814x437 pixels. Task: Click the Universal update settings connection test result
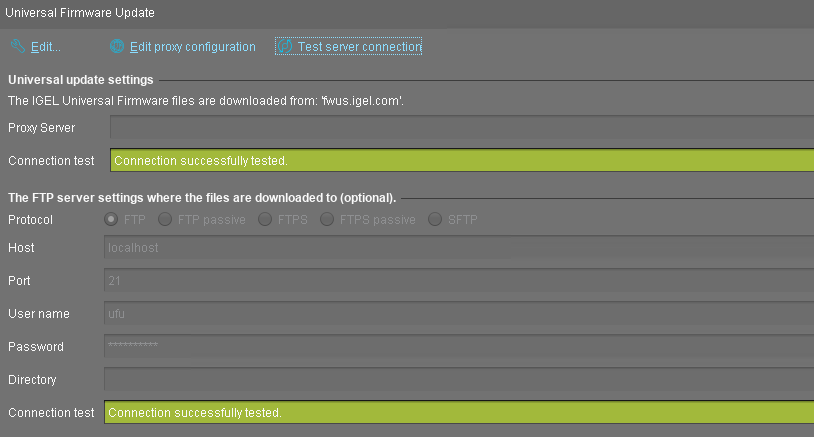pyautogui.click(x=460, y=160)
